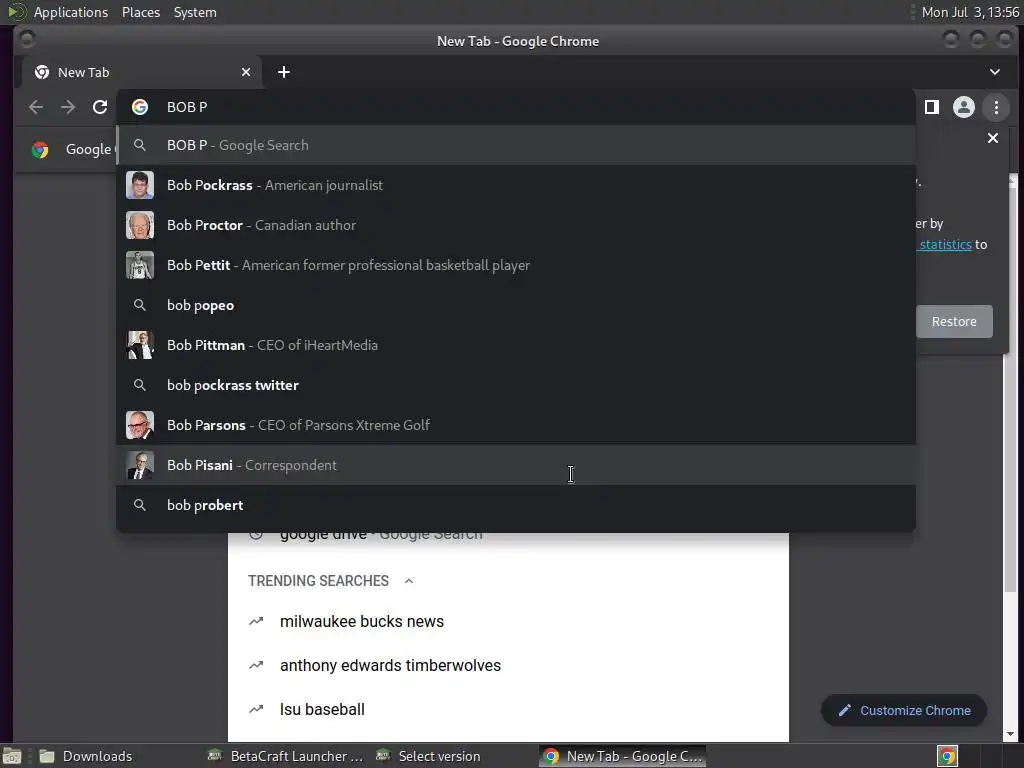Open the System menu
This screenshot has height=768, width=1024.
pos(195,12)
